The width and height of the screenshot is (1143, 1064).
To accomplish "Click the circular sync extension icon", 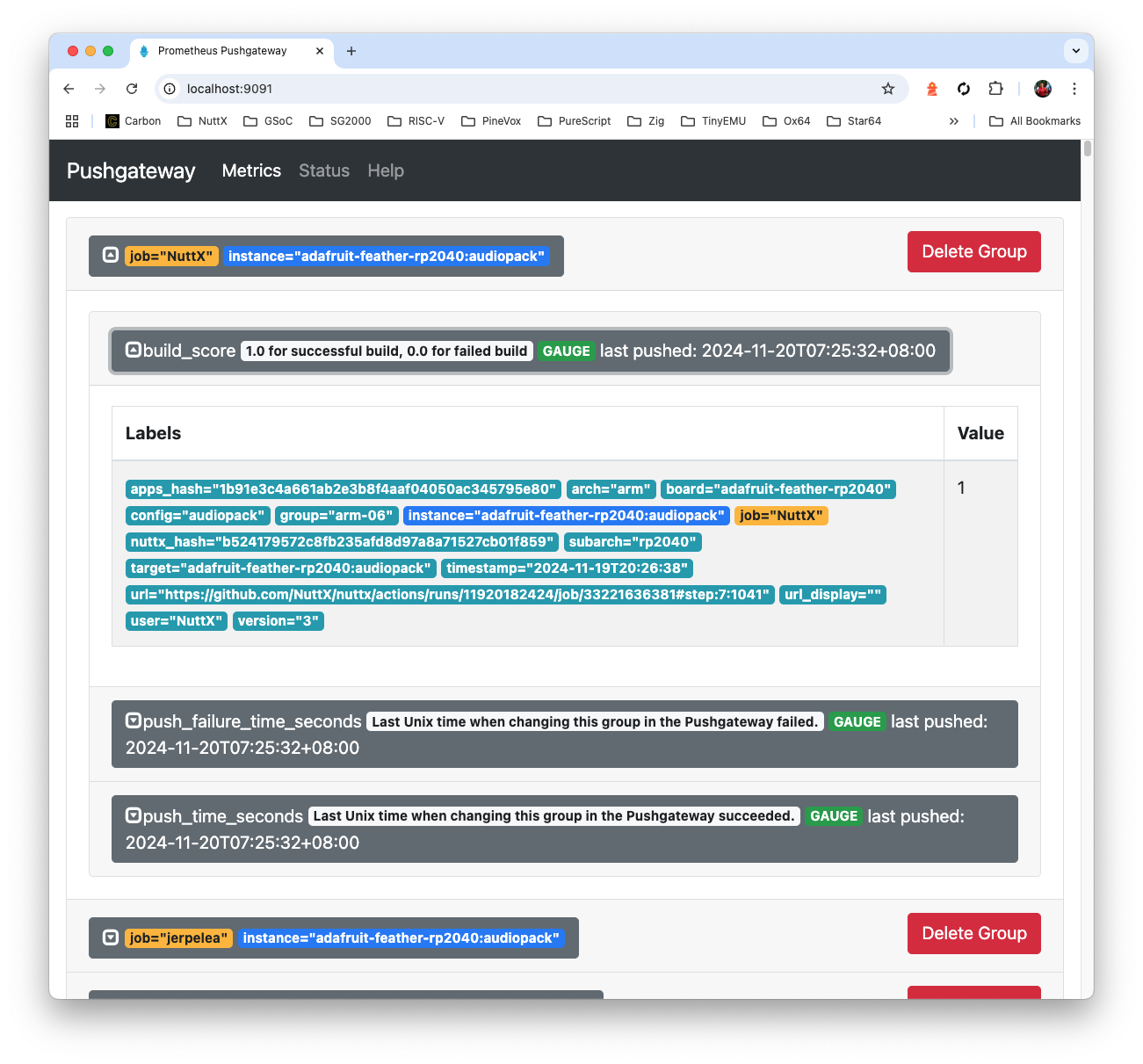I will 964,89.
